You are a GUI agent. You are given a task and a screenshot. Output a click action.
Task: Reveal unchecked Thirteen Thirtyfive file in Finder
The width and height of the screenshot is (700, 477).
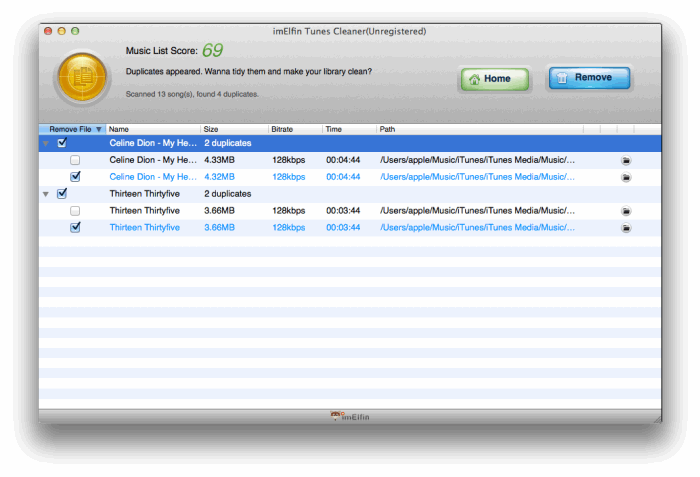click(x=626, y=211)
